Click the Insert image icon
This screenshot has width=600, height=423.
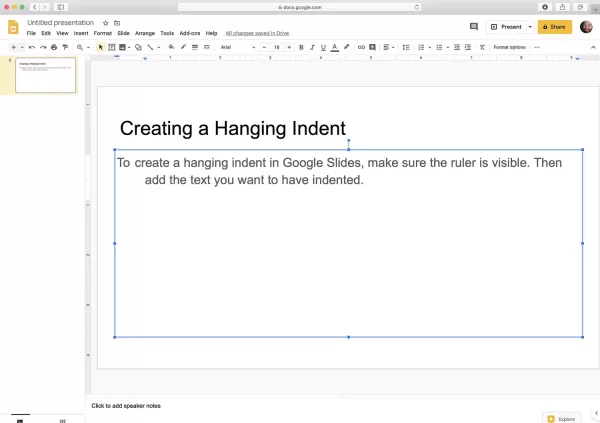122,47
